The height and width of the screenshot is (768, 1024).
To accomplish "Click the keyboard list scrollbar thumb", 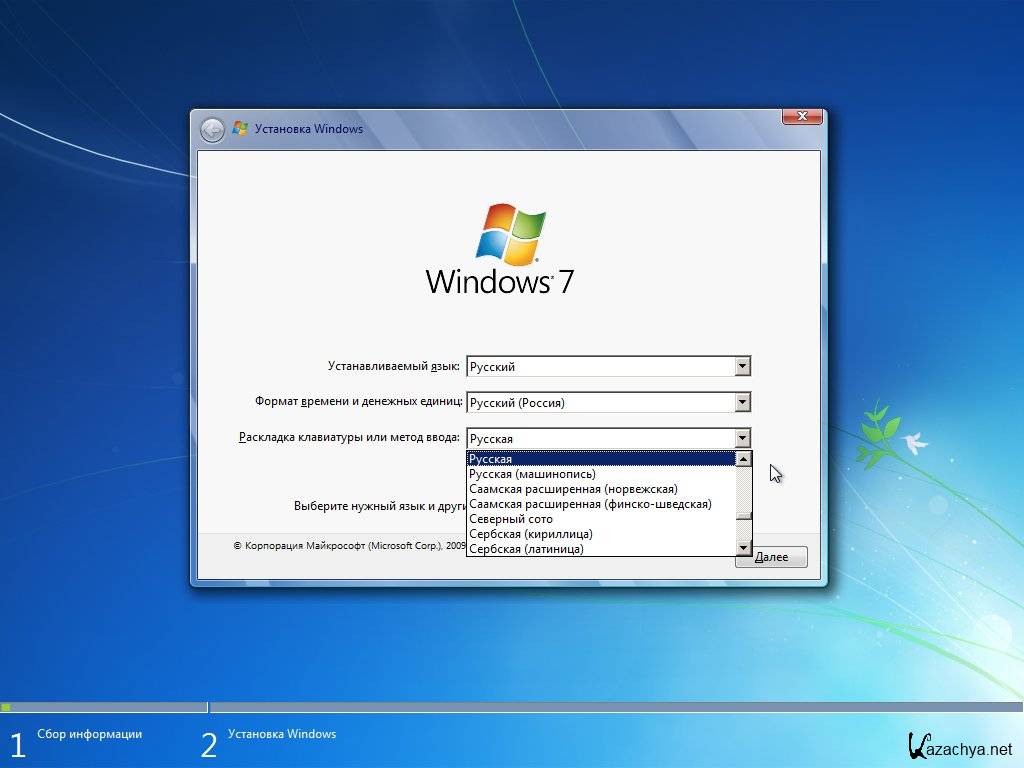I will [x=743, y=516].
